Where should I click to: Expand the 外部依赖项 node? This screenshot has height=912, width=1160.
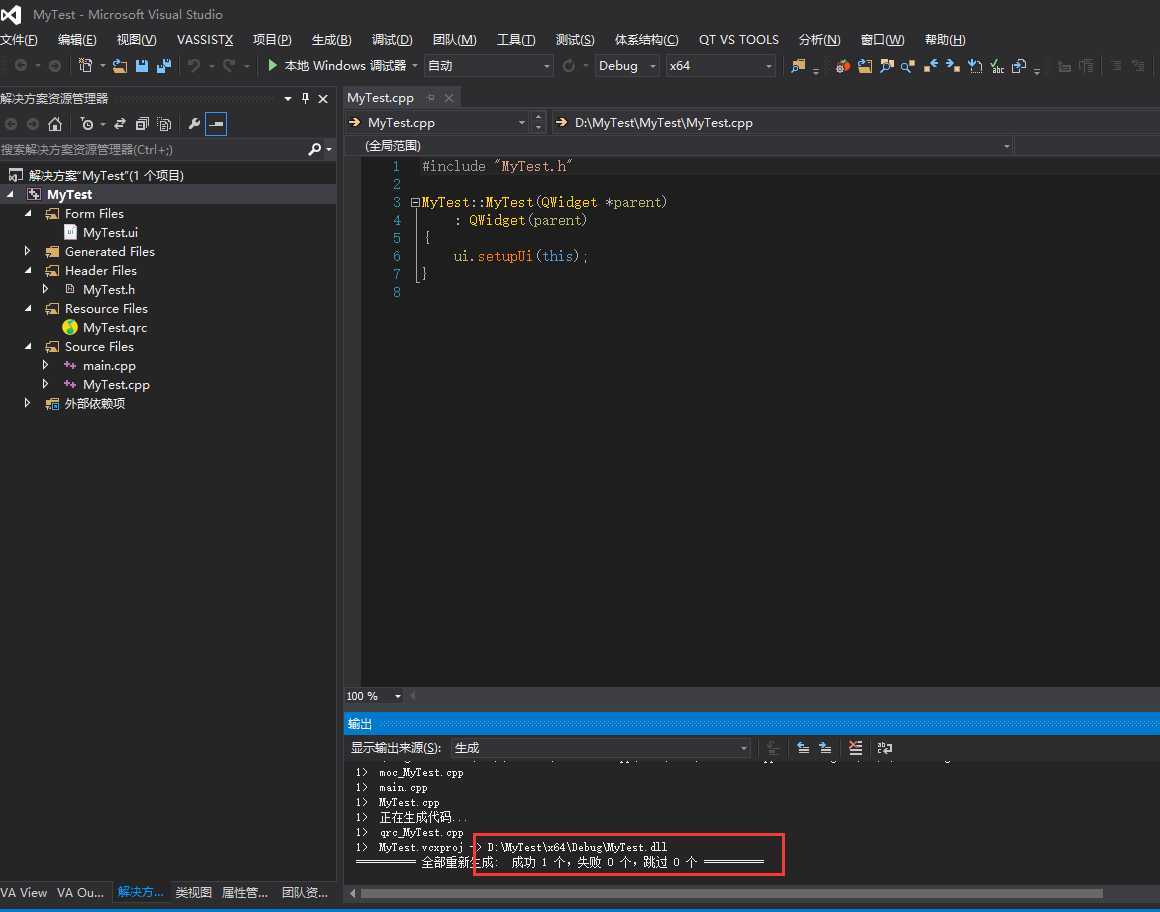(28, 403)
